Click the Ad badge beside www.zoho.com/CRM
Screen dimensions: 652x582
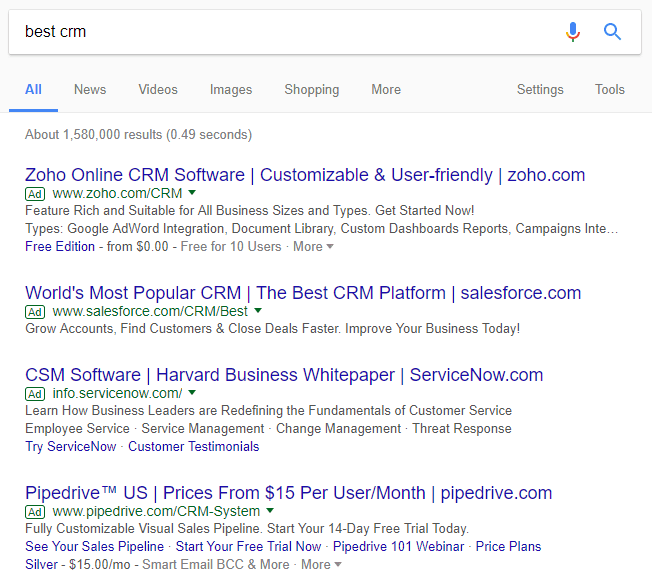pyautogui.click(x=35, y=194)
